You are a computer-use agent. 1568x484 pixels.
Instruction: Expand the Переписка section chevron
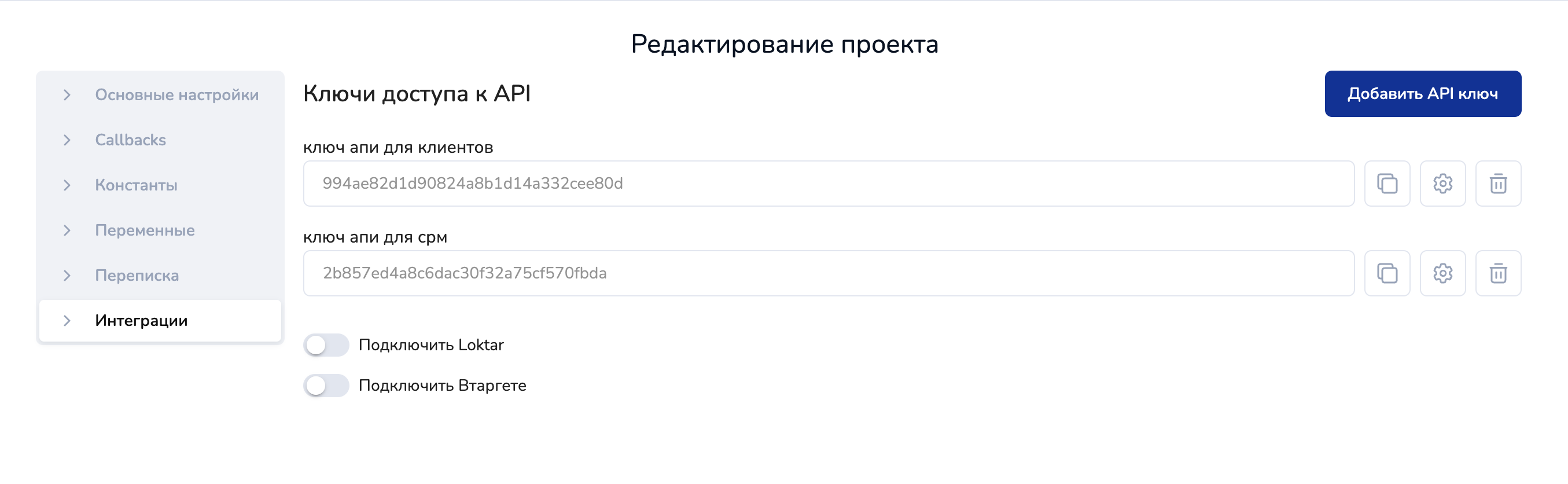[67, 275]
